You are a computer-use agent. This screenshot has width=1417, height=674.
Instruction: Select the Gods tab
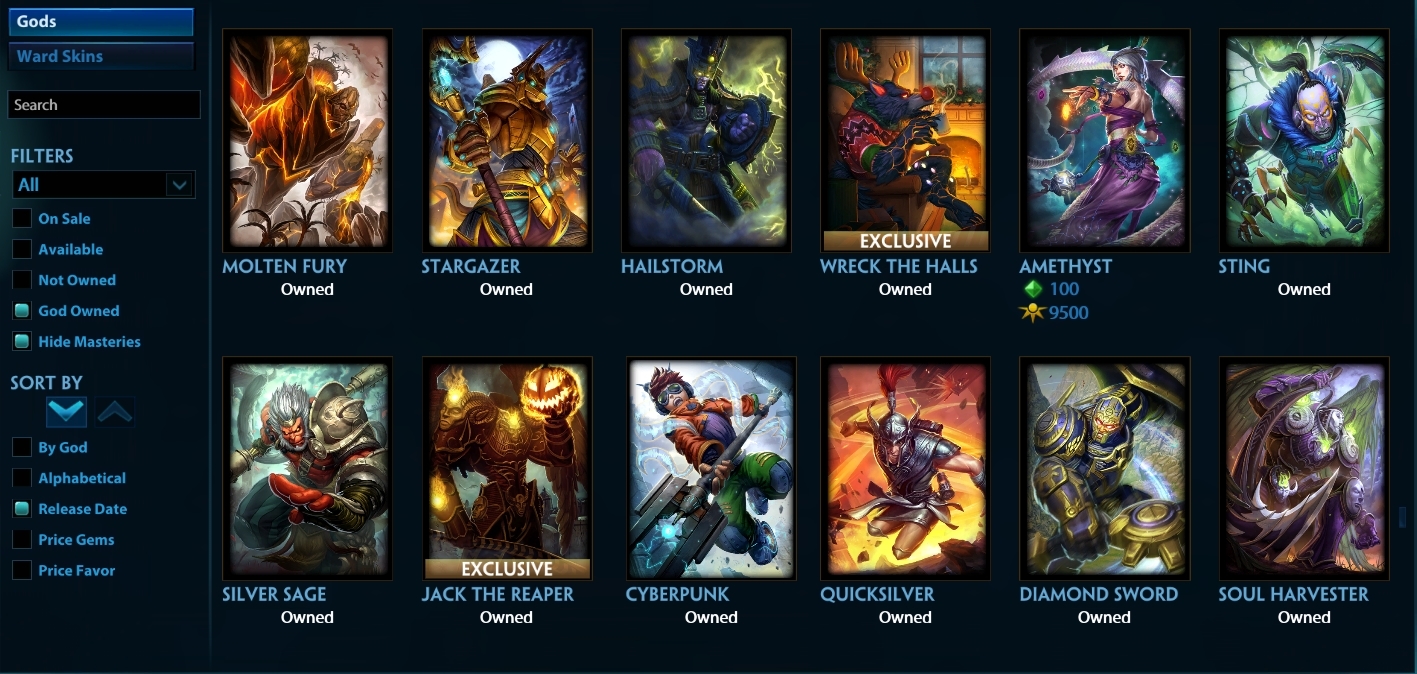click(x=101, y=22)
